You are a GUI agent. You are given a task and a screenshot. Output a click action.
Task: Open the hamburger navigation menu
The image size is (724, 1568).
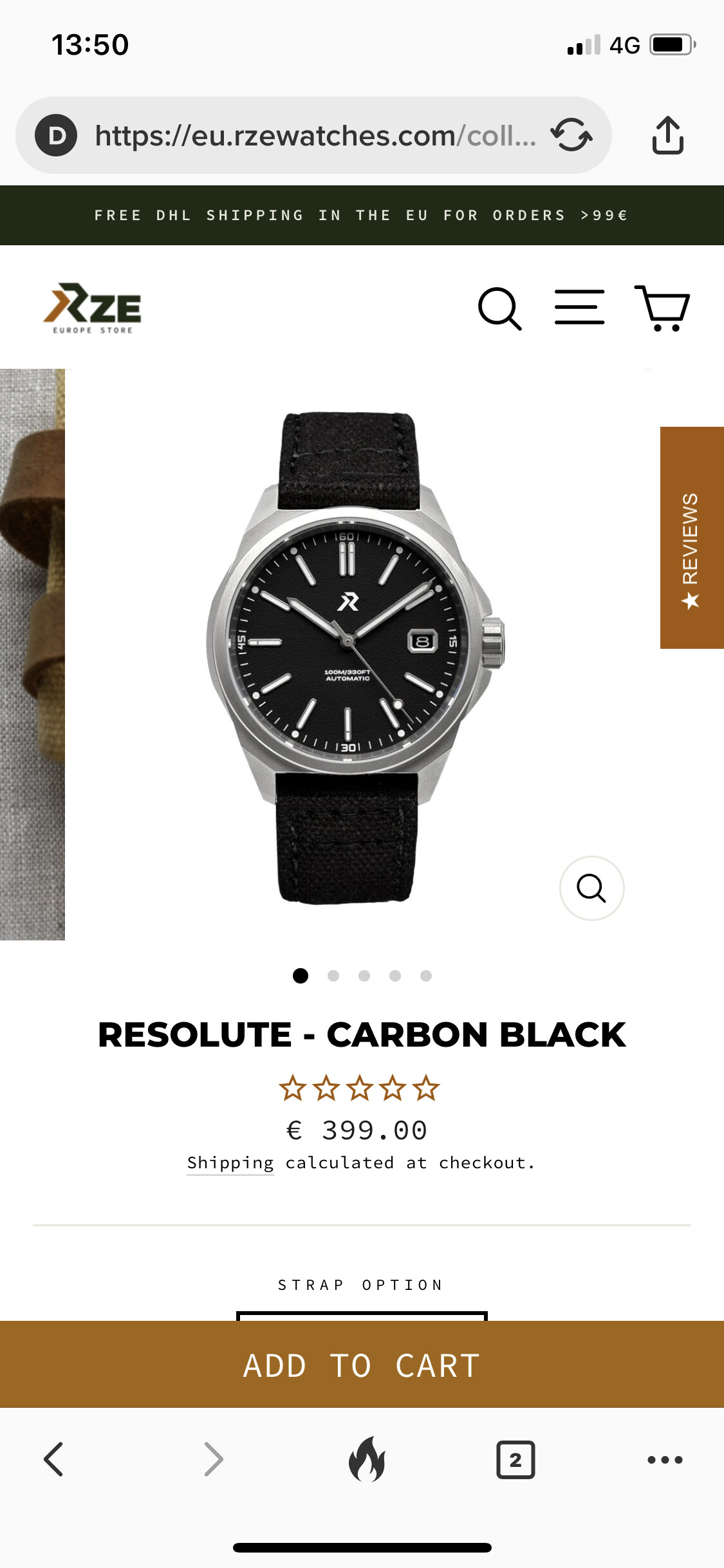[x=579, y=307]
